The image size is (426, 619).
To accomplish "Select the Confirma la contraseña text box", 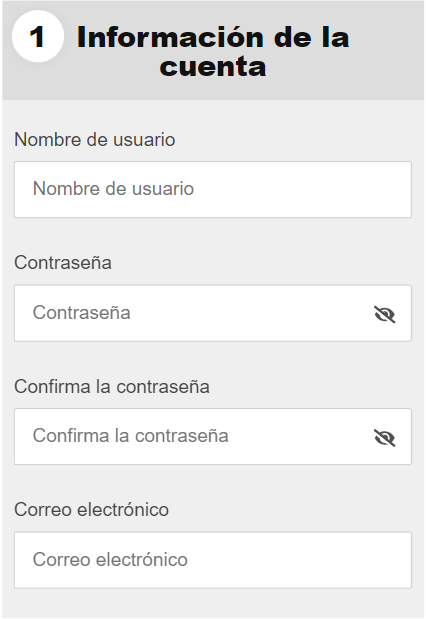I will coord(213,437).
